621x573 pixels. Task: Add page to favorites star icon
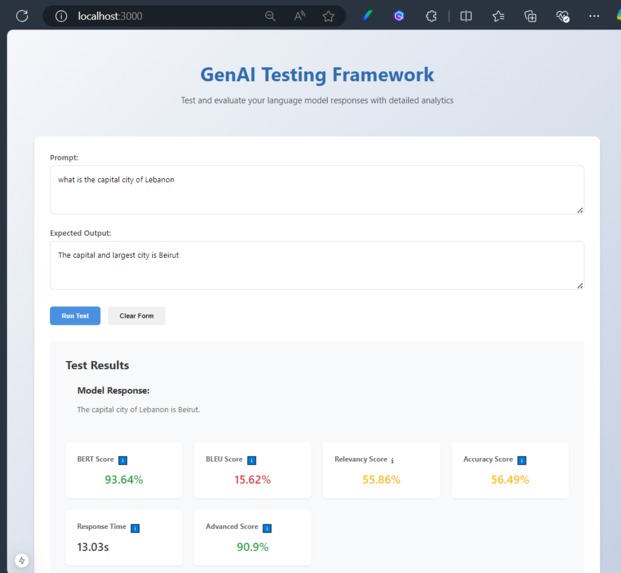point(328,16)
